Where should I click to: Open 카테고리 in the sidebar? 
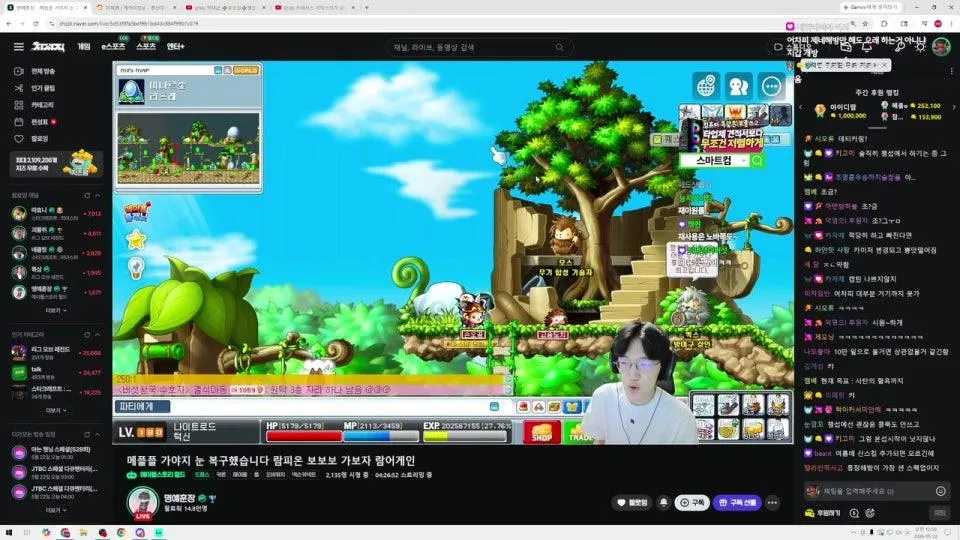pos(36,105)
